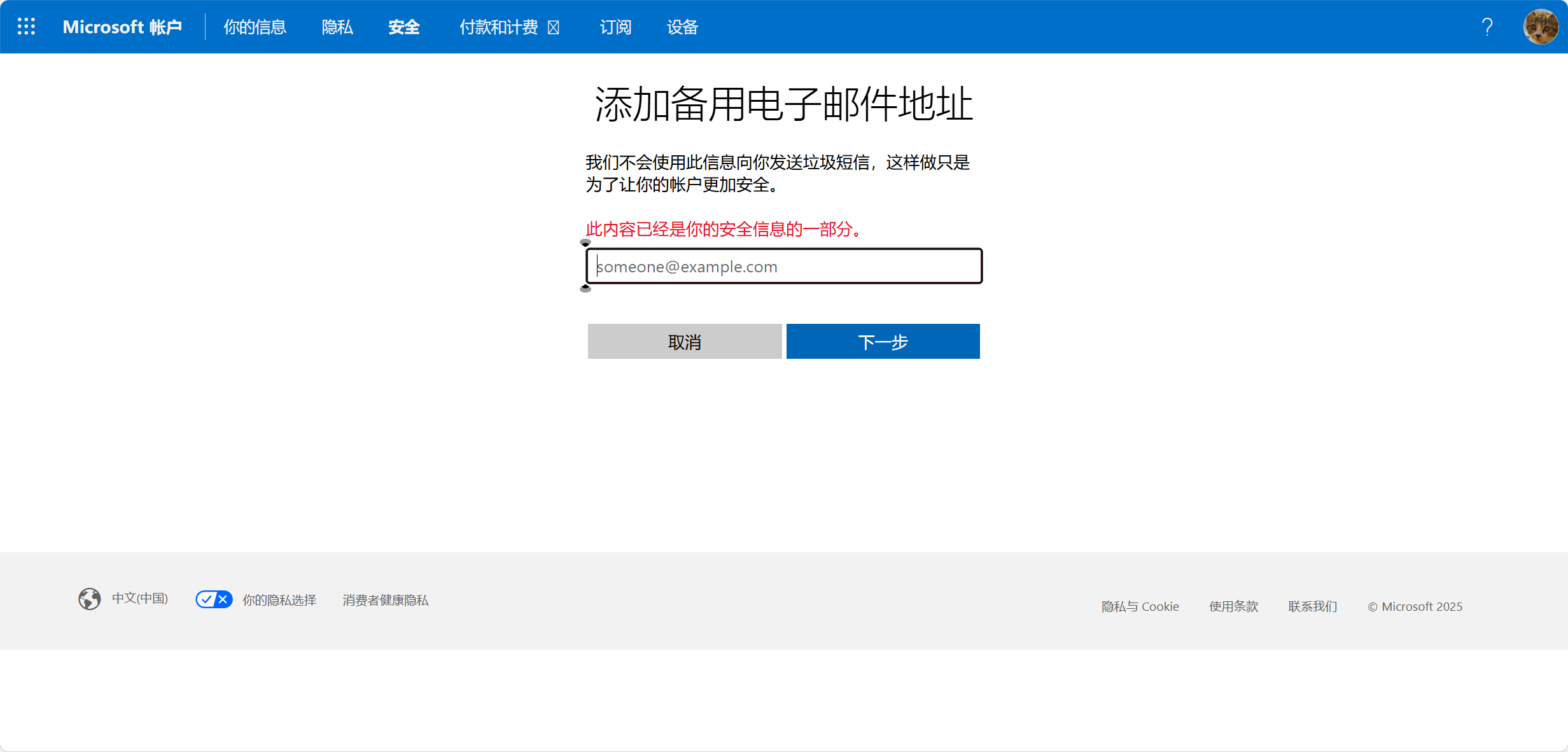This screenshot has height=752, width=1568.
Task: Open the 设备 tab
Action: click(683, 27)
